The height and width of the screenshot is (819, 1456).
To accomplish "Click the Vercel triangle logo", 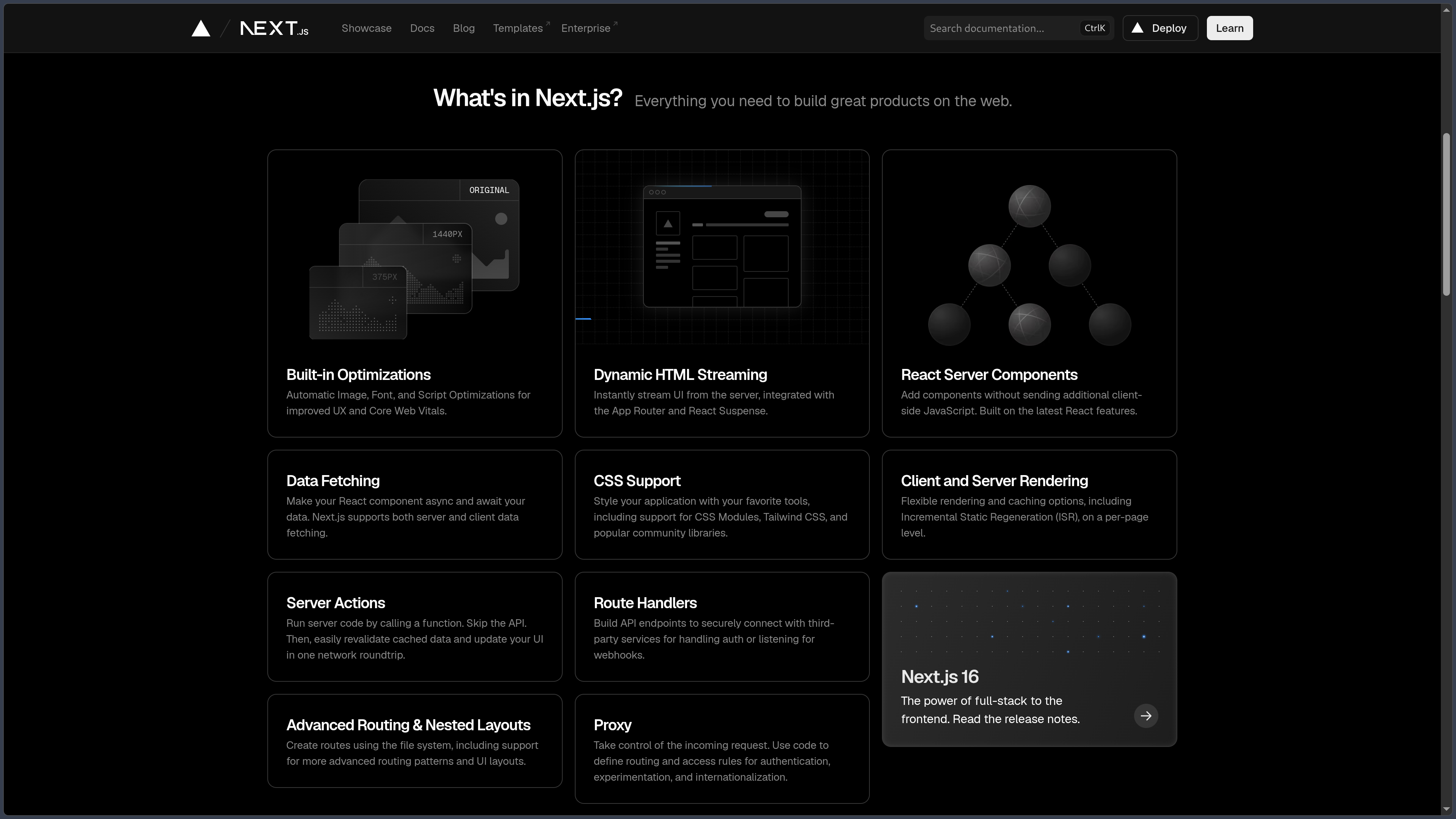I will tap(201, 28).
